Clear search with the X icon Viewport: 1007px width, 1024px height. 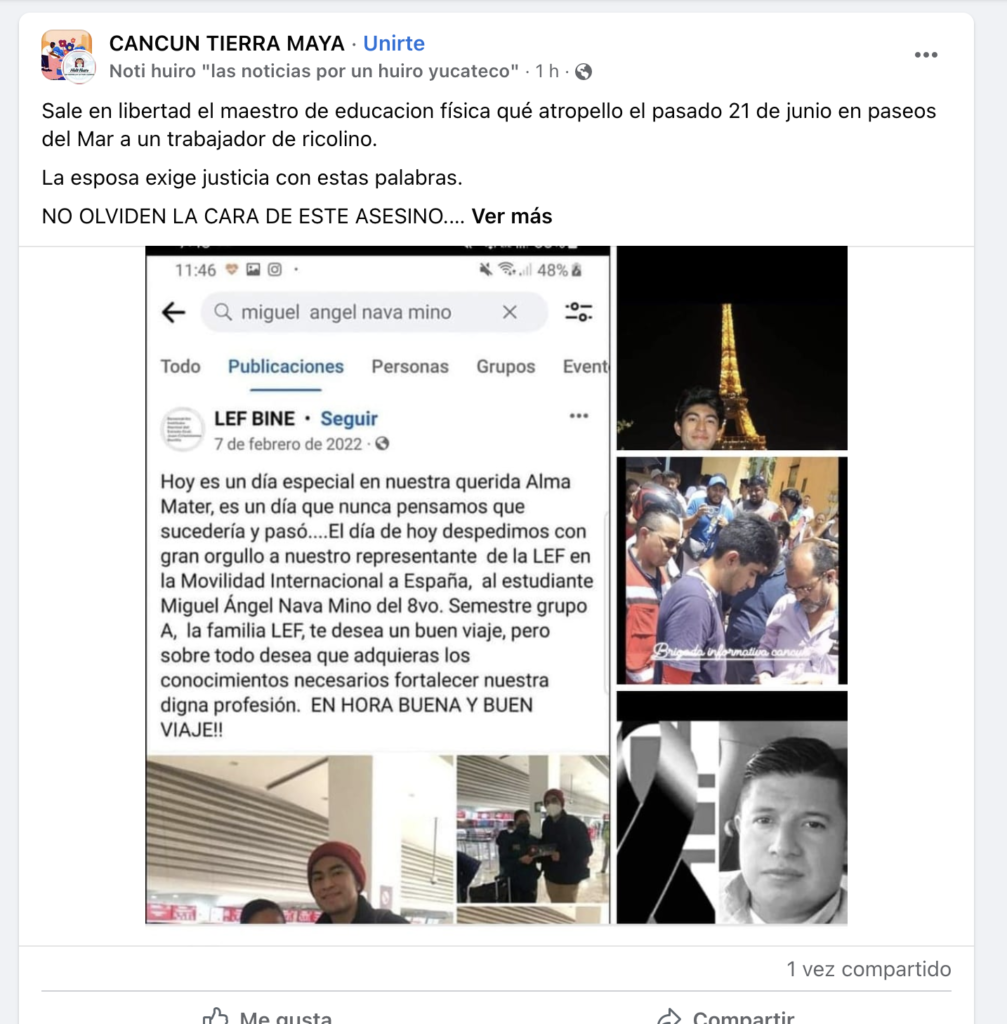[x=509, y=312]
